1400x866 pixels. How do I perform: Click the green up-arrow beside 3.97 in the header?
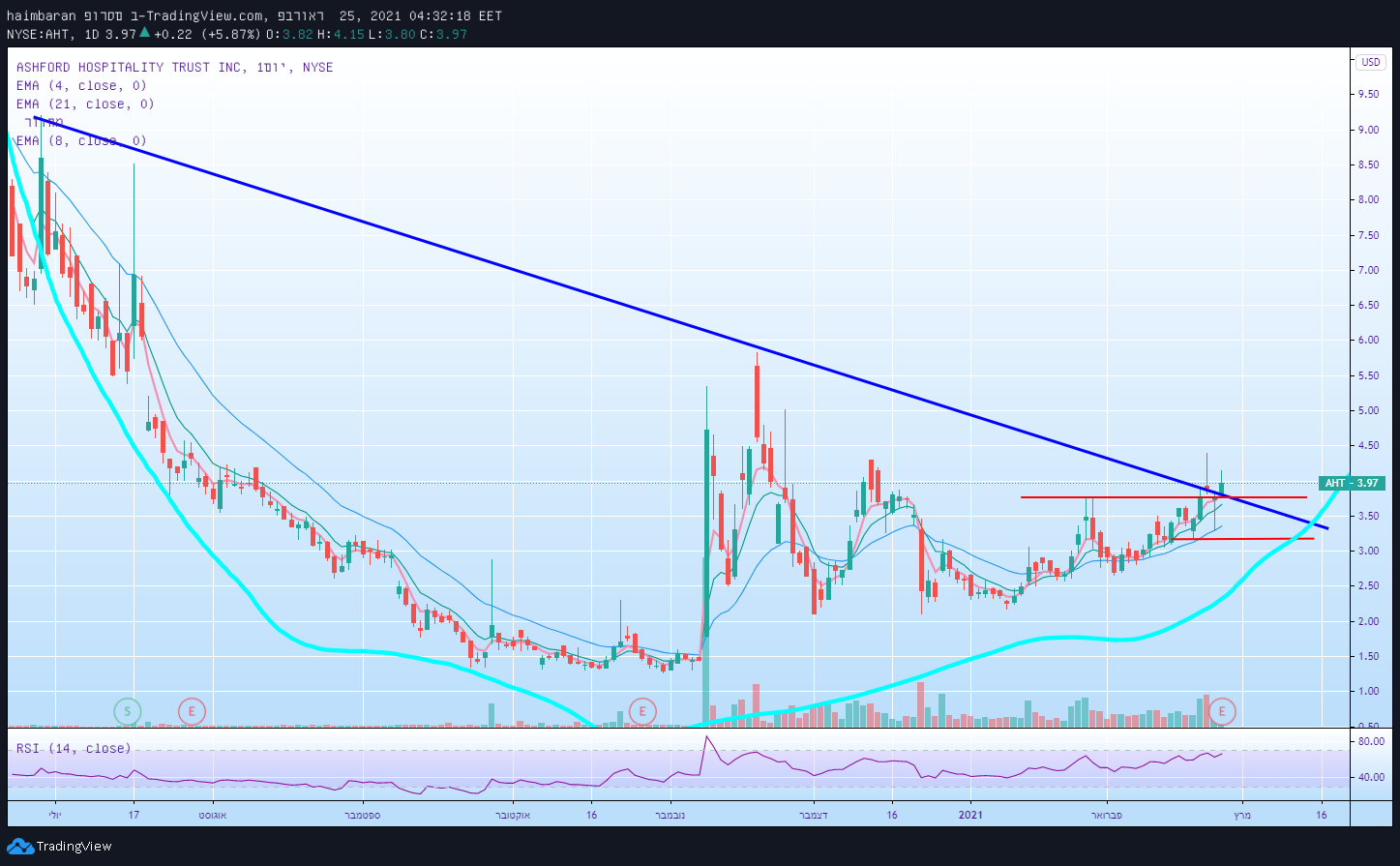[144, 33]
